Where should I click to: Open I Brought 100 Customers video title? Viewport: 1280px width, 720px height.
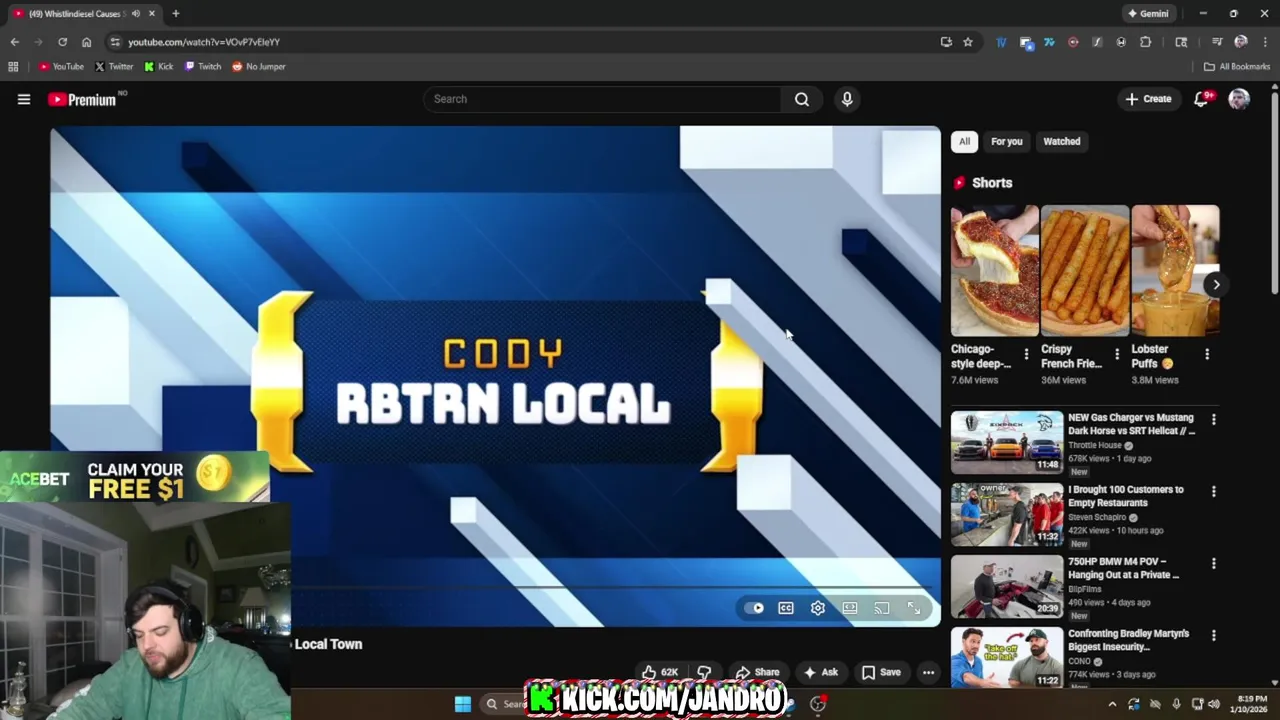(1126, 496)
